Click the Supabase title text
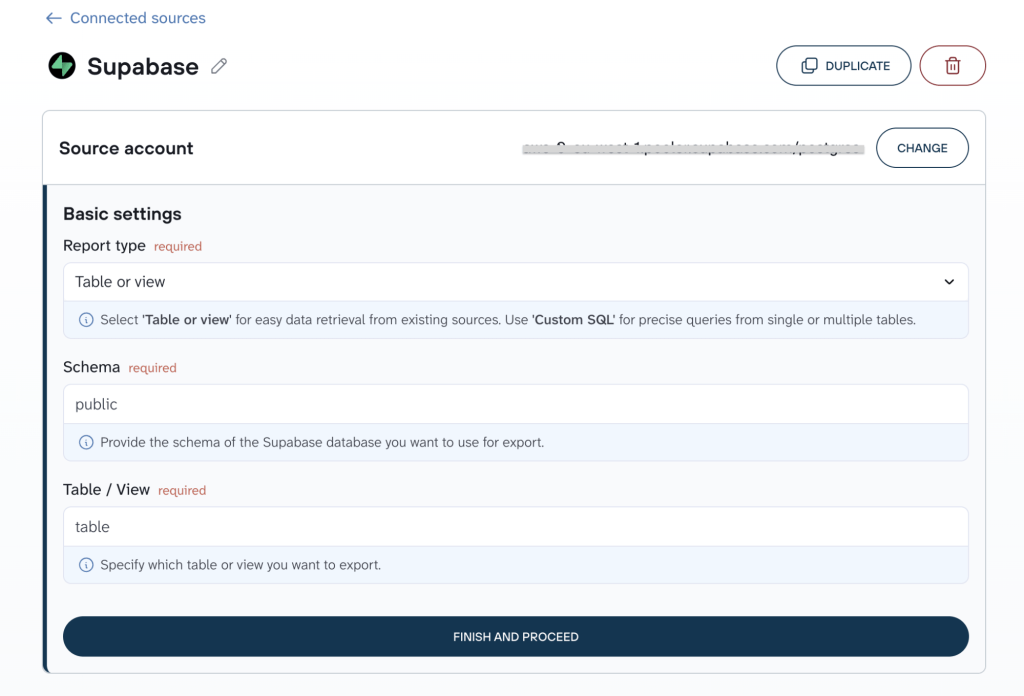Viewport: 1024px width, 696px height. point(142,67)
